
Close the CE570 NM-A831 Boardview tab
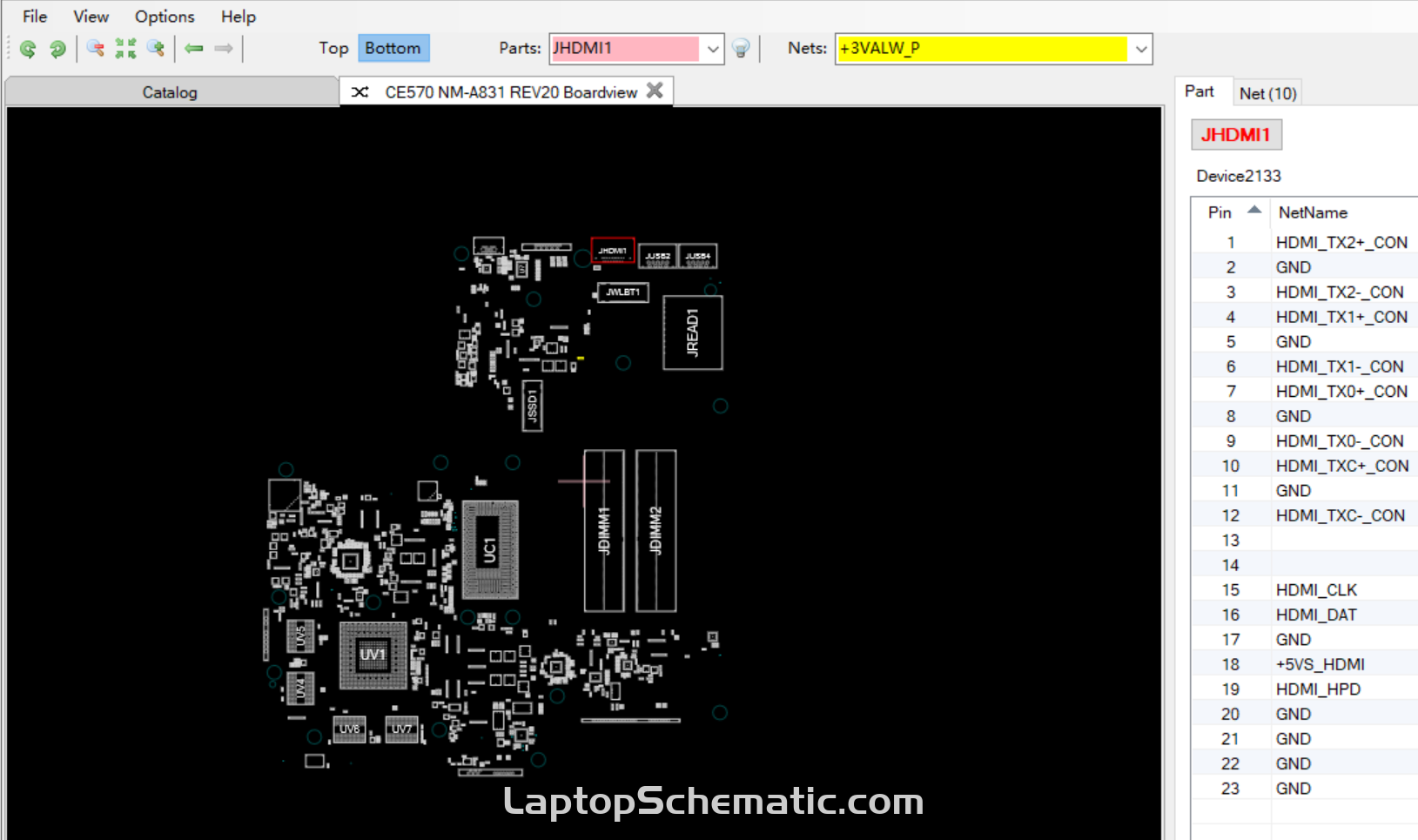point(655,91)
